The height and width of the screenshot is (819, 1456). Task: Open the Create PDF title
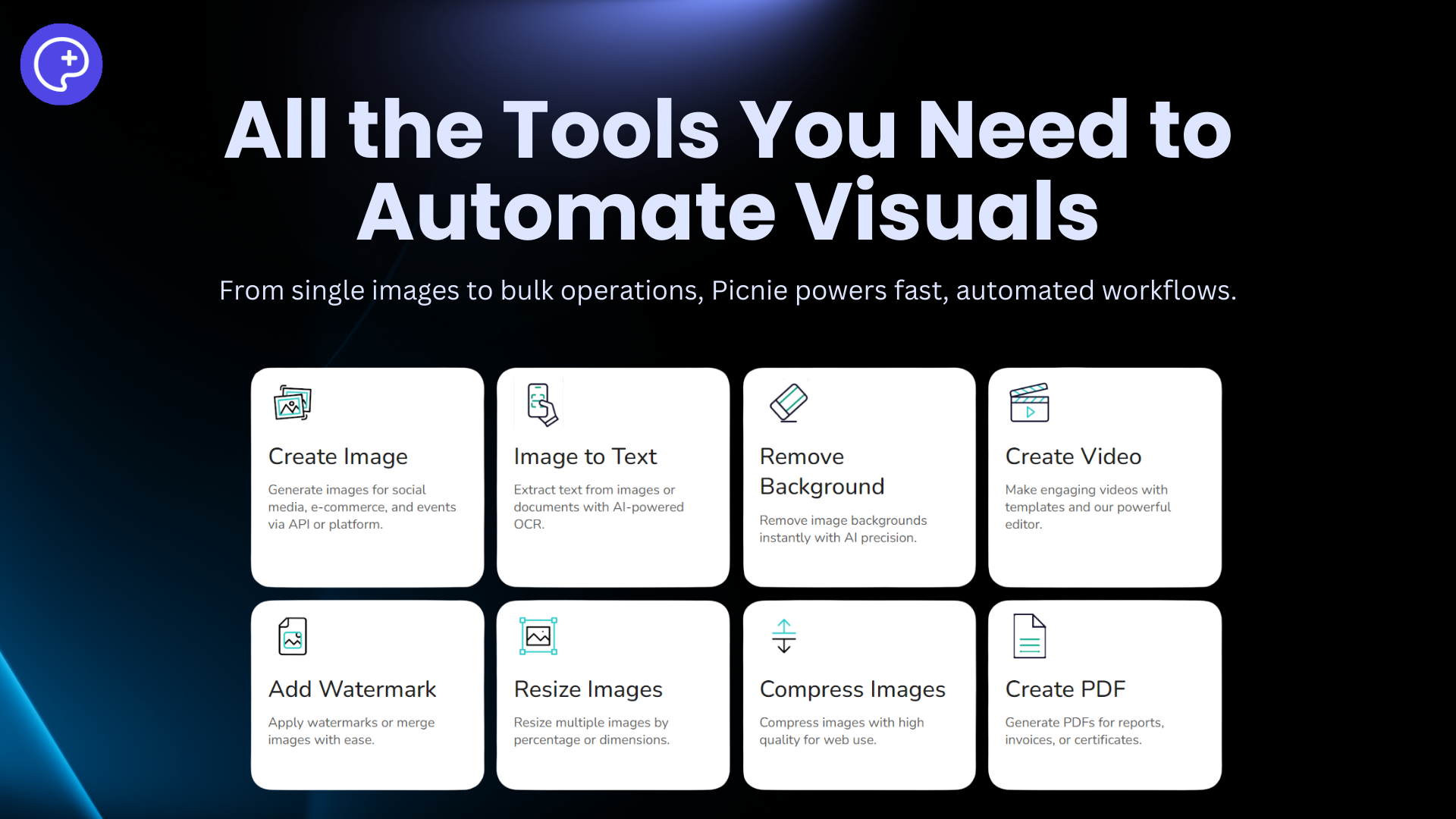click(1065, 689)
